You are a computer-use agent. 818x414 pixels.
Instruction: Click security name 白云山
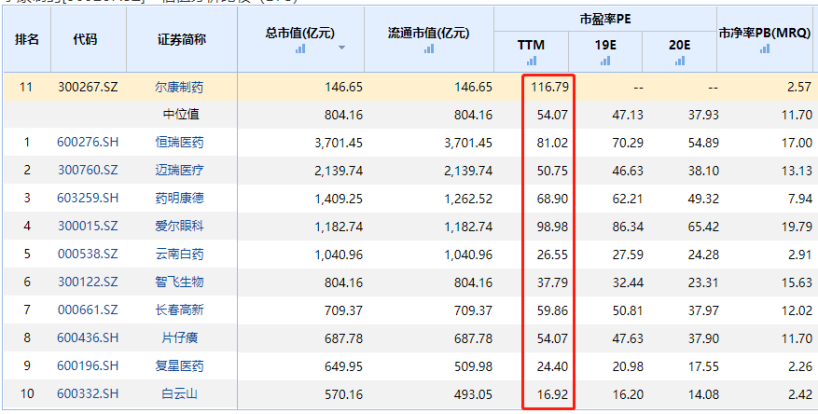179,394
